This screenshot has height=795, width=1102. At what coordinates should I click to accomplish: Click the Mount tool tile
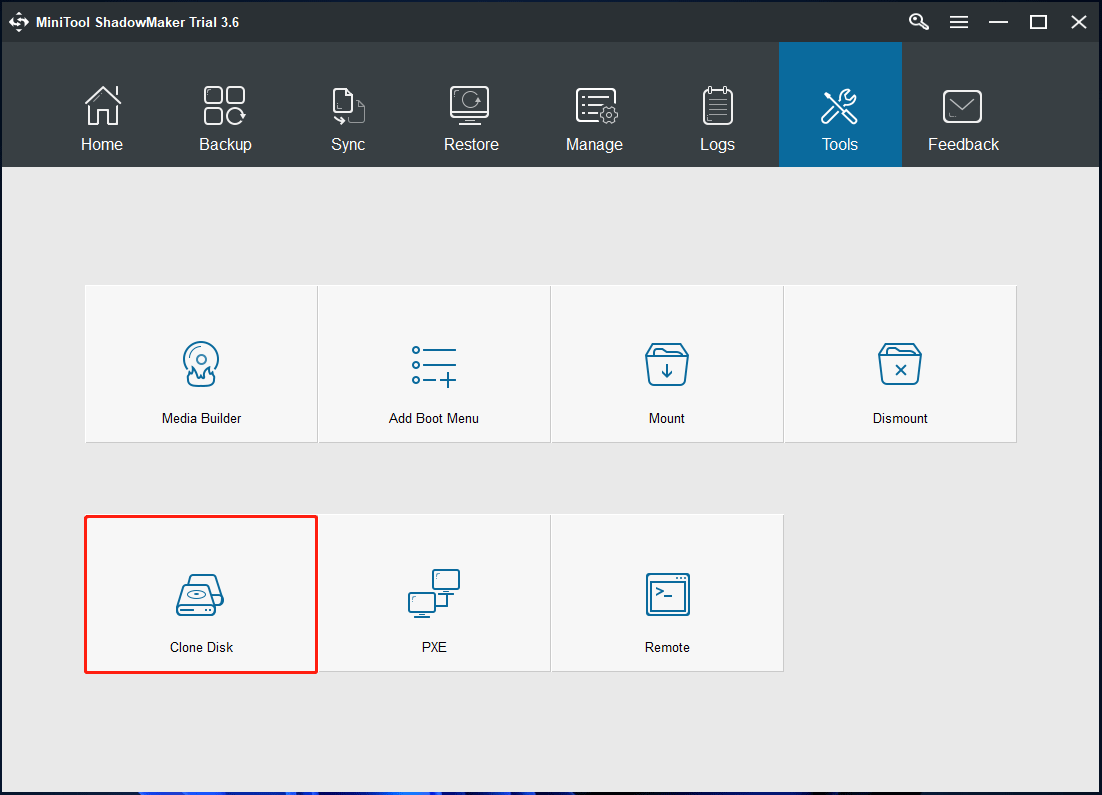[x=667, y=364]
